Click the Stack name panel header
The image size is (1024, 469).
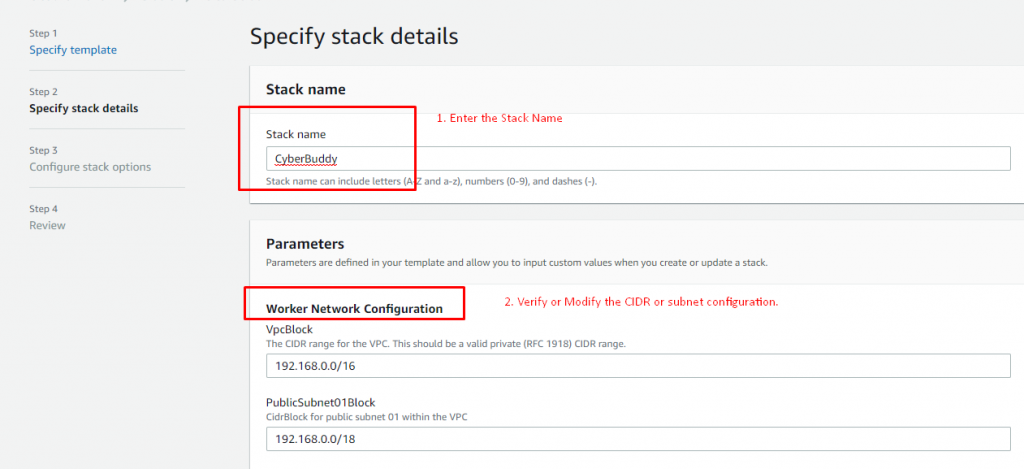(x=306, y=89)
